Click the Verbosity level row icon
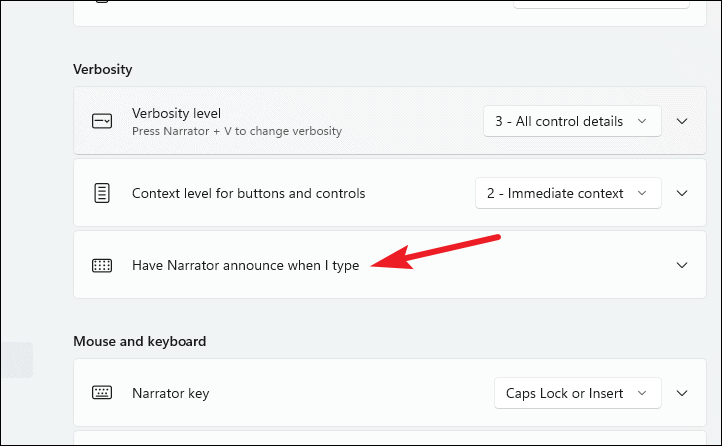The image size is (722, 446). (102, 122)
